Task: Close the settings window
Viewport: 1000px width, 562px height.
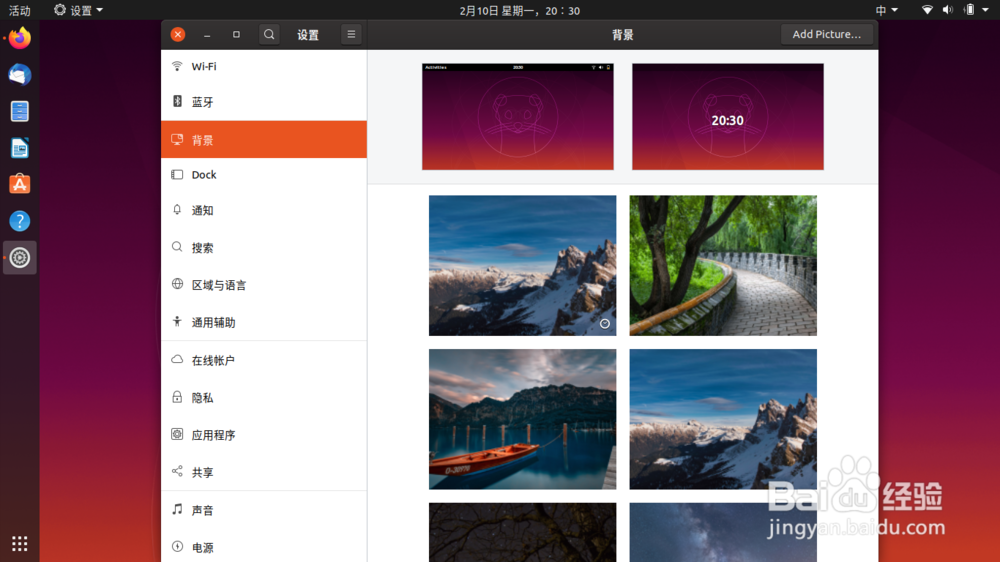Action: tap(178, 34)
